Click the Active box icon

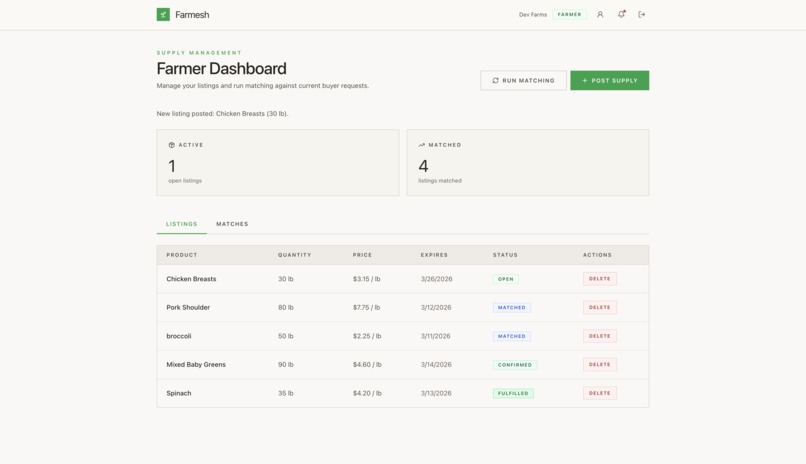point(172,145)
